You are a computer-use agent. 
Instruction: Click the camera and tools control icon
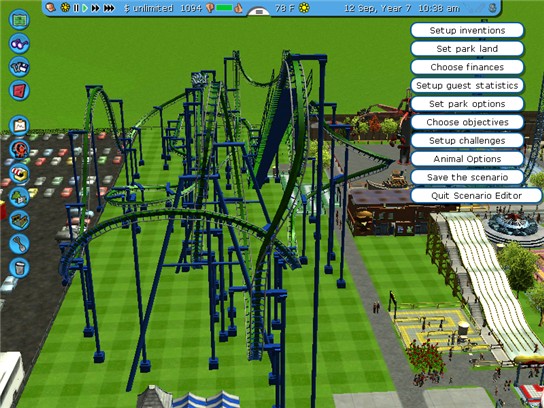tap(19, 67)
